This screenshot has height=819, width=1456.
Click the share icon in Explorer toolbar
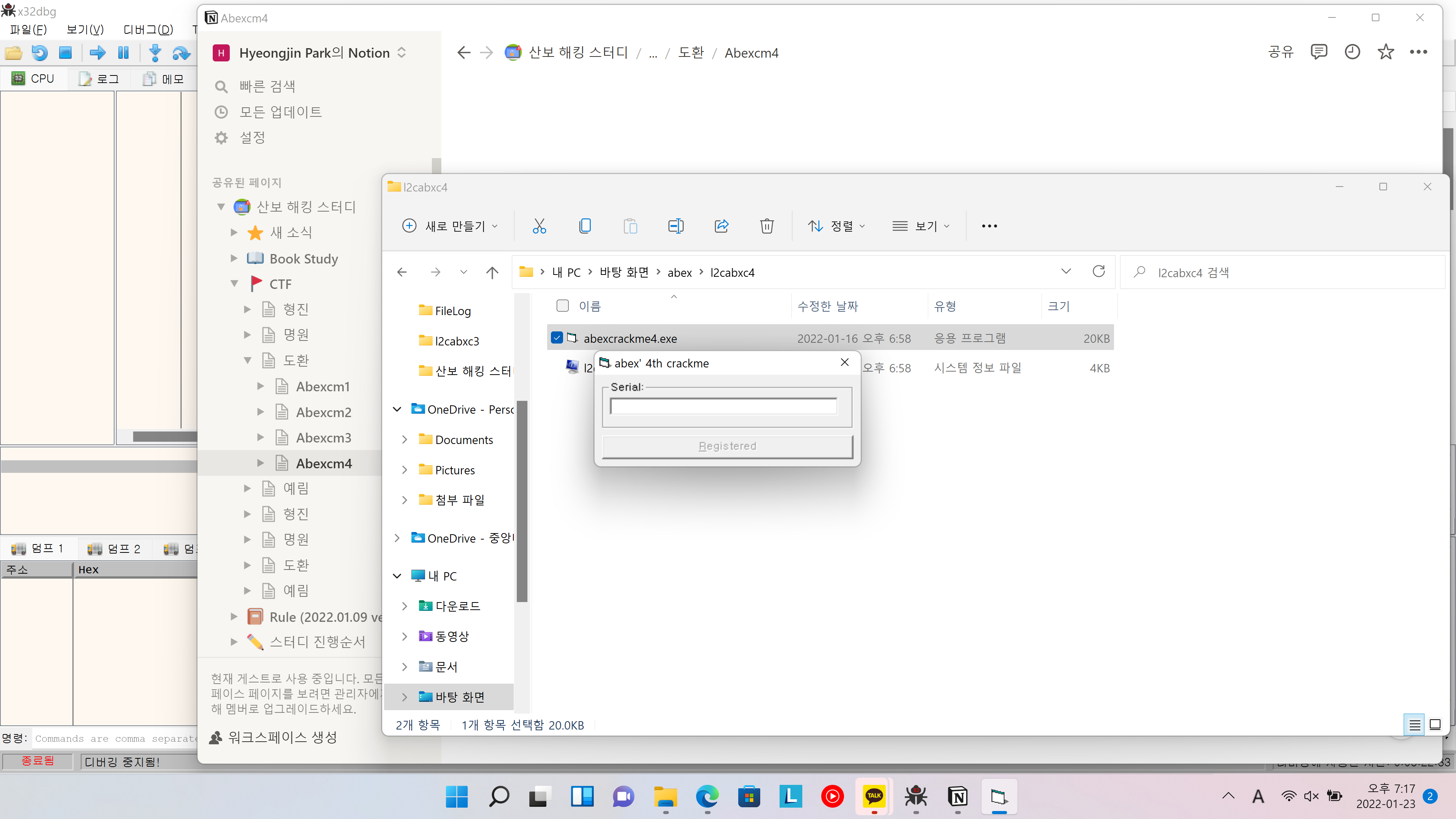coord(722,226)
